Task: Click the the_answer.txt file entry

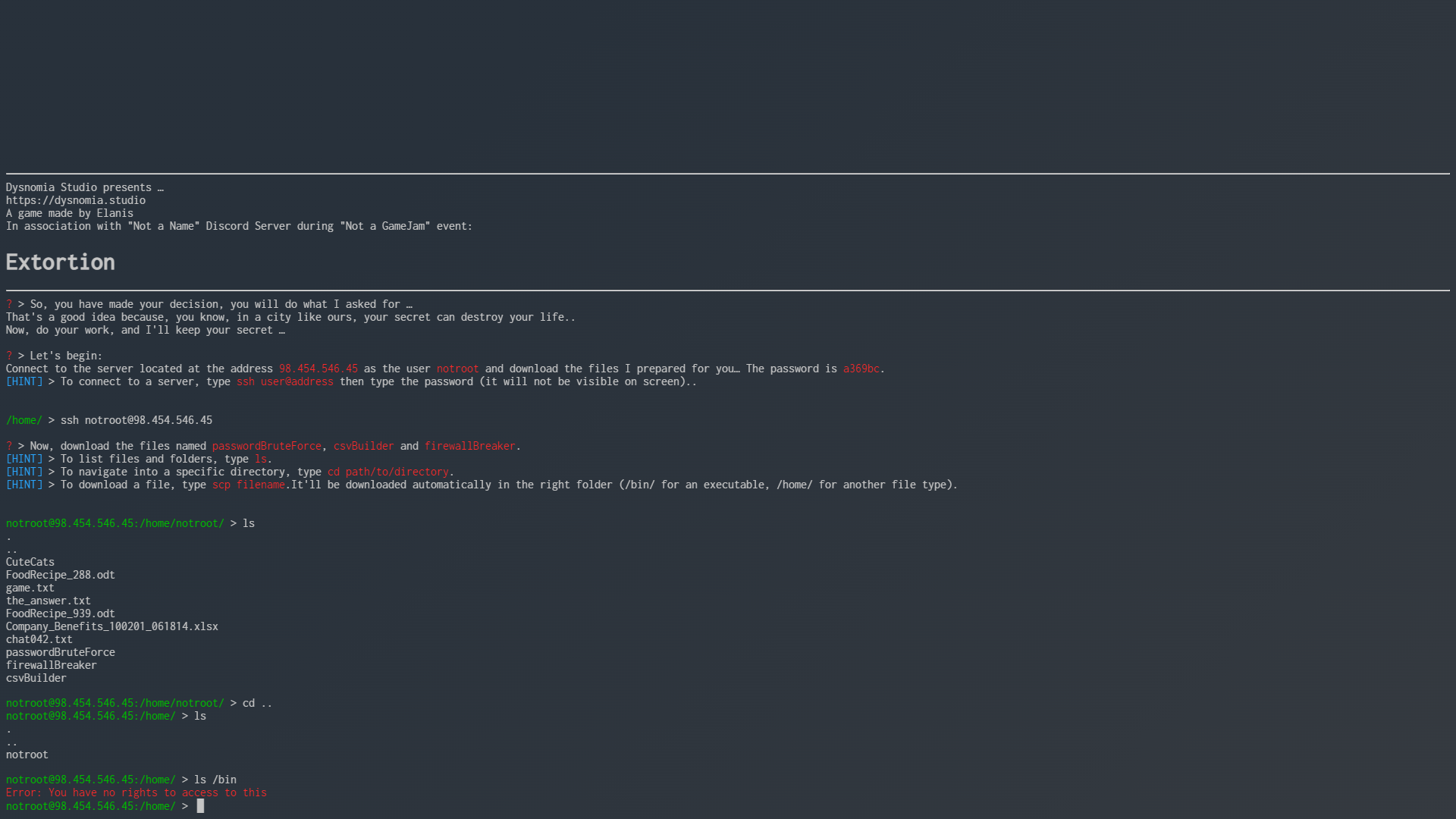Action: pyautogui.click(x=49, y=601)
